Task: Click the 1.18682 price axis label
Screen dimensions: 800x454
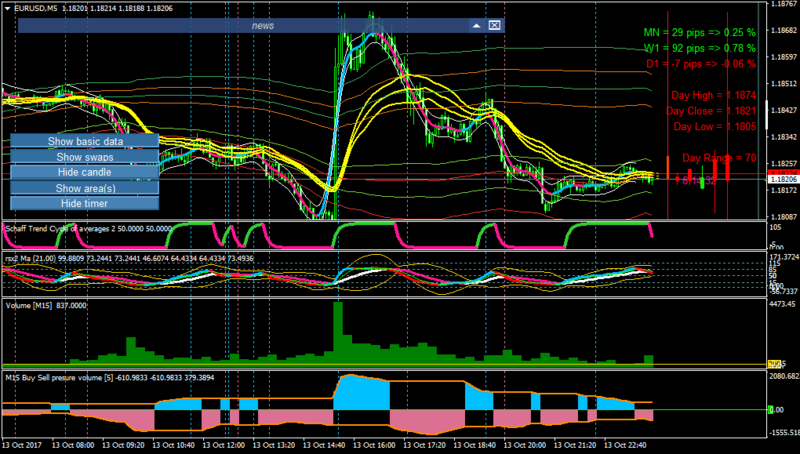Action: click(x=784, y=31)
